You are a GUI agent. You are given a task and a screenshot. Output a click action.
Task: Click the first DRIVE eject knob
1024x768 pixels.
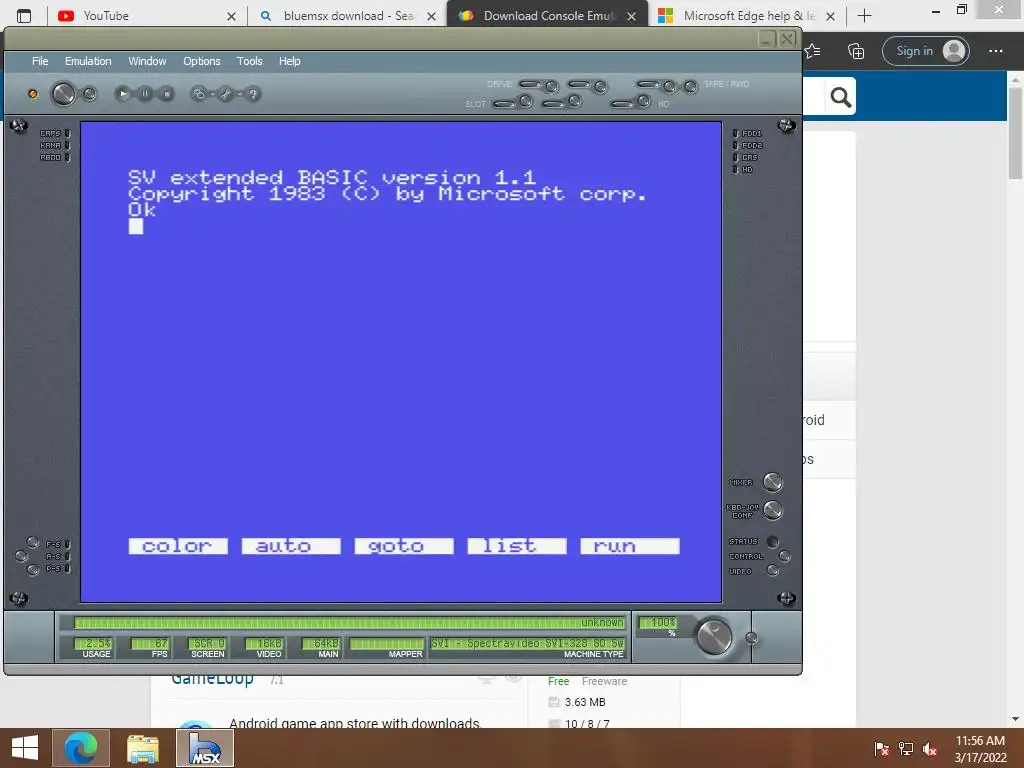552,86
